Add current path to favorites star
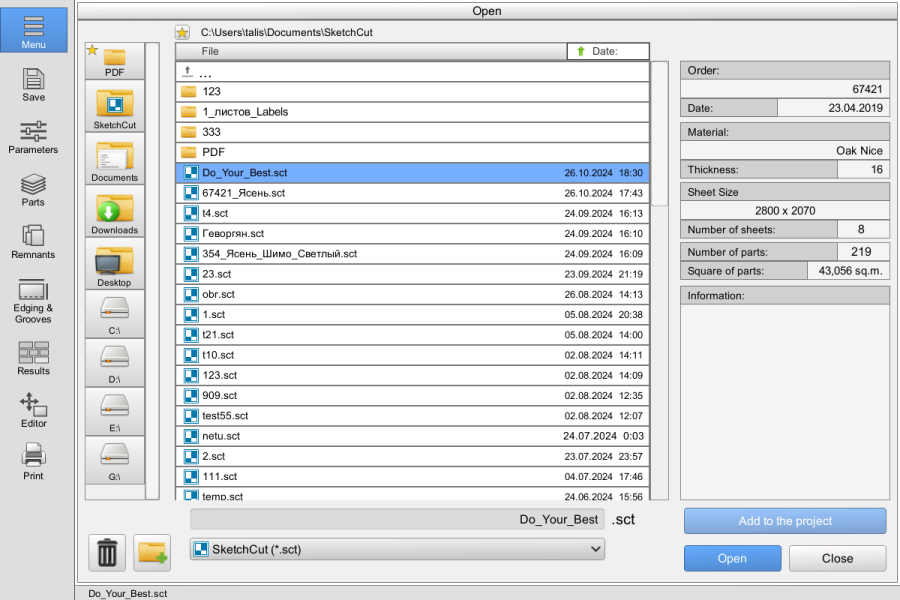This screenshot has width=900, height=600. click(183, 33)
